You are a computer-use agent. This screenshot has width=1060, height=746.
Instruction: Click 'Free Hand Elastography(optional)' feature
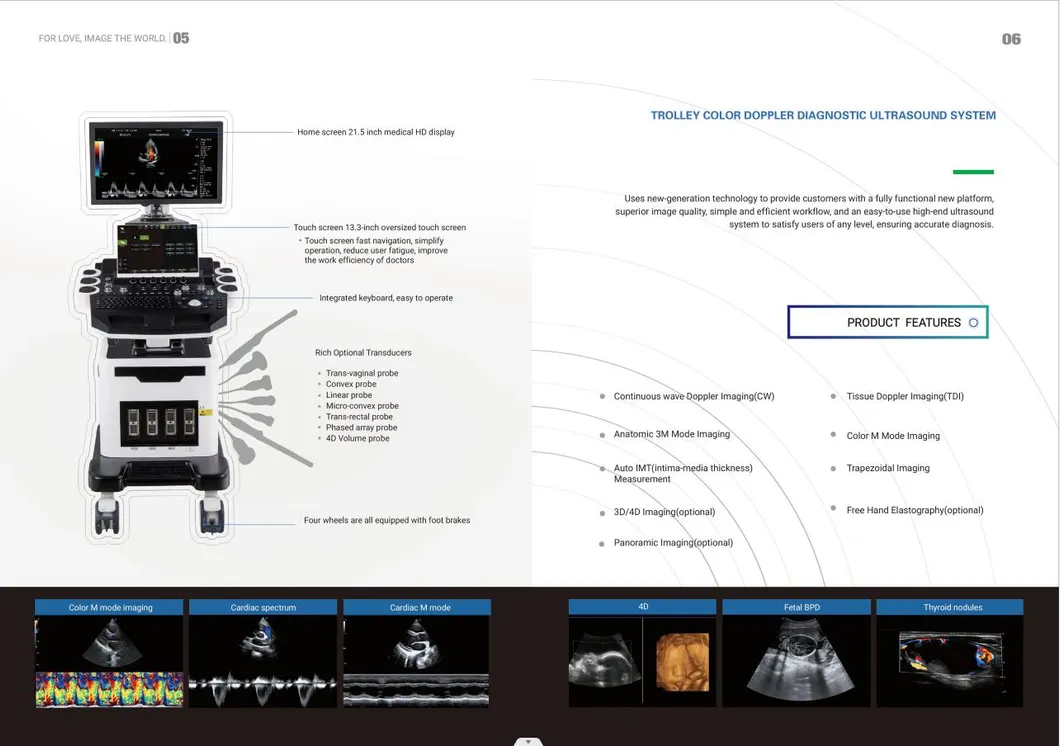coord(915,510)
